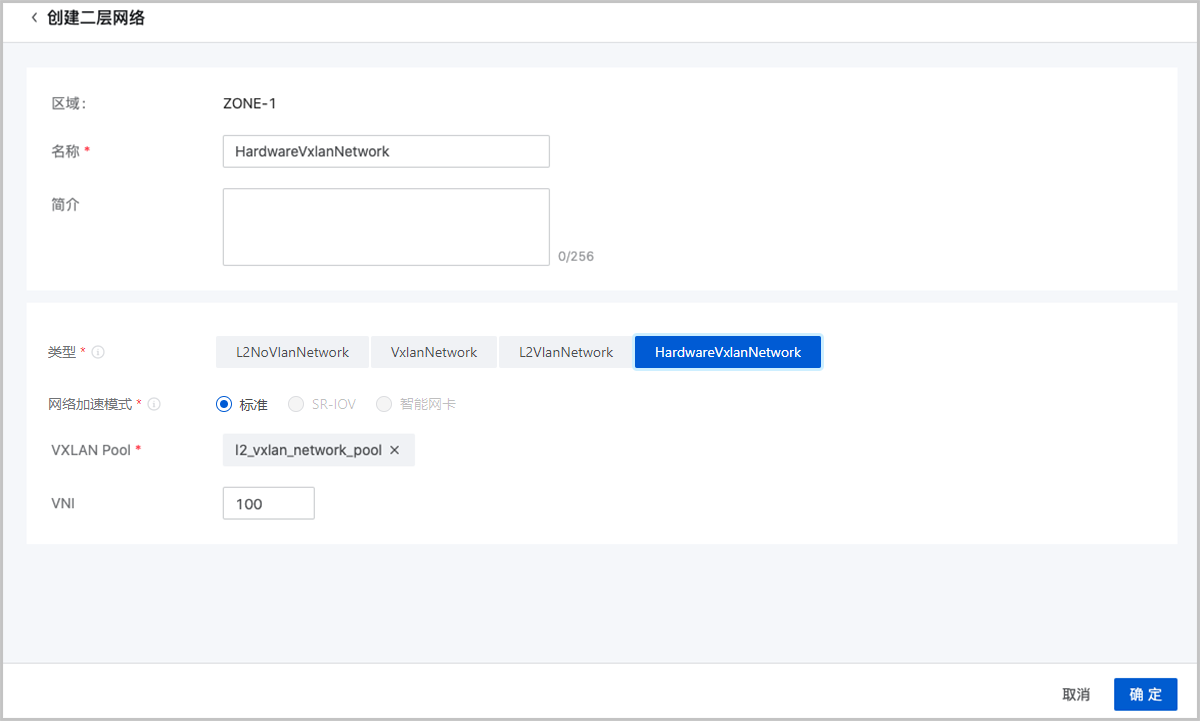Select the 标准 acceleration mode radio button
Image resolution: width=1200 pixels, height=721 pixels.
pos(224,404)
